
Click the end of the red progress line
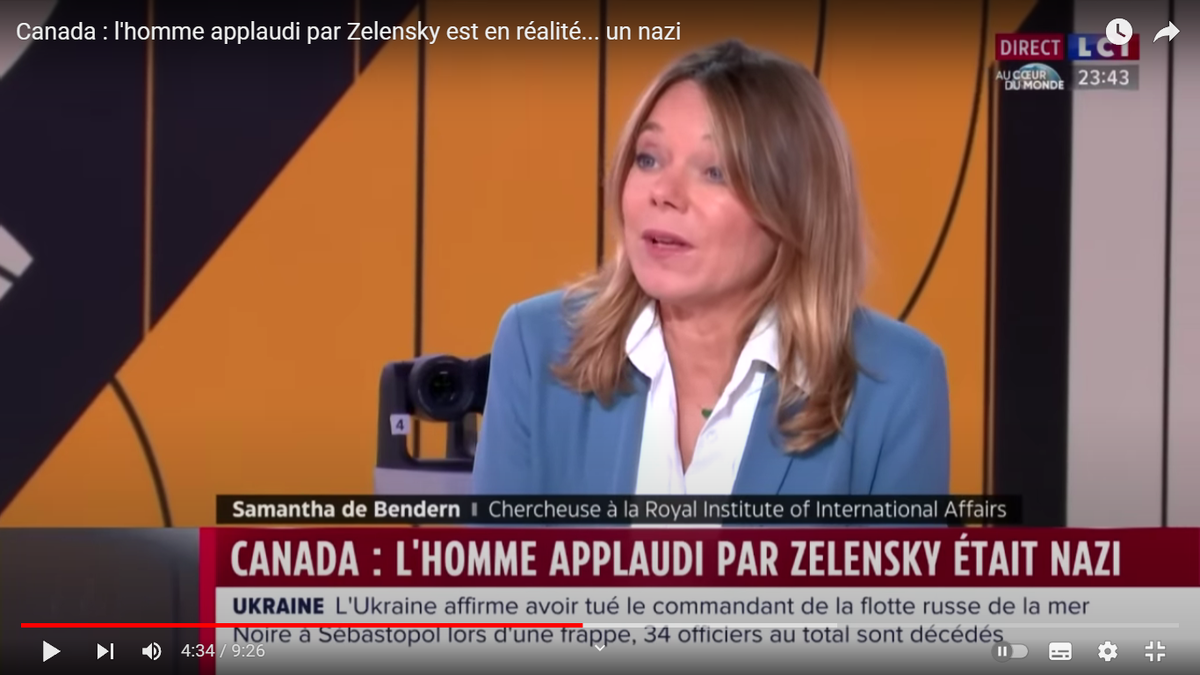(x=581, y=625)
